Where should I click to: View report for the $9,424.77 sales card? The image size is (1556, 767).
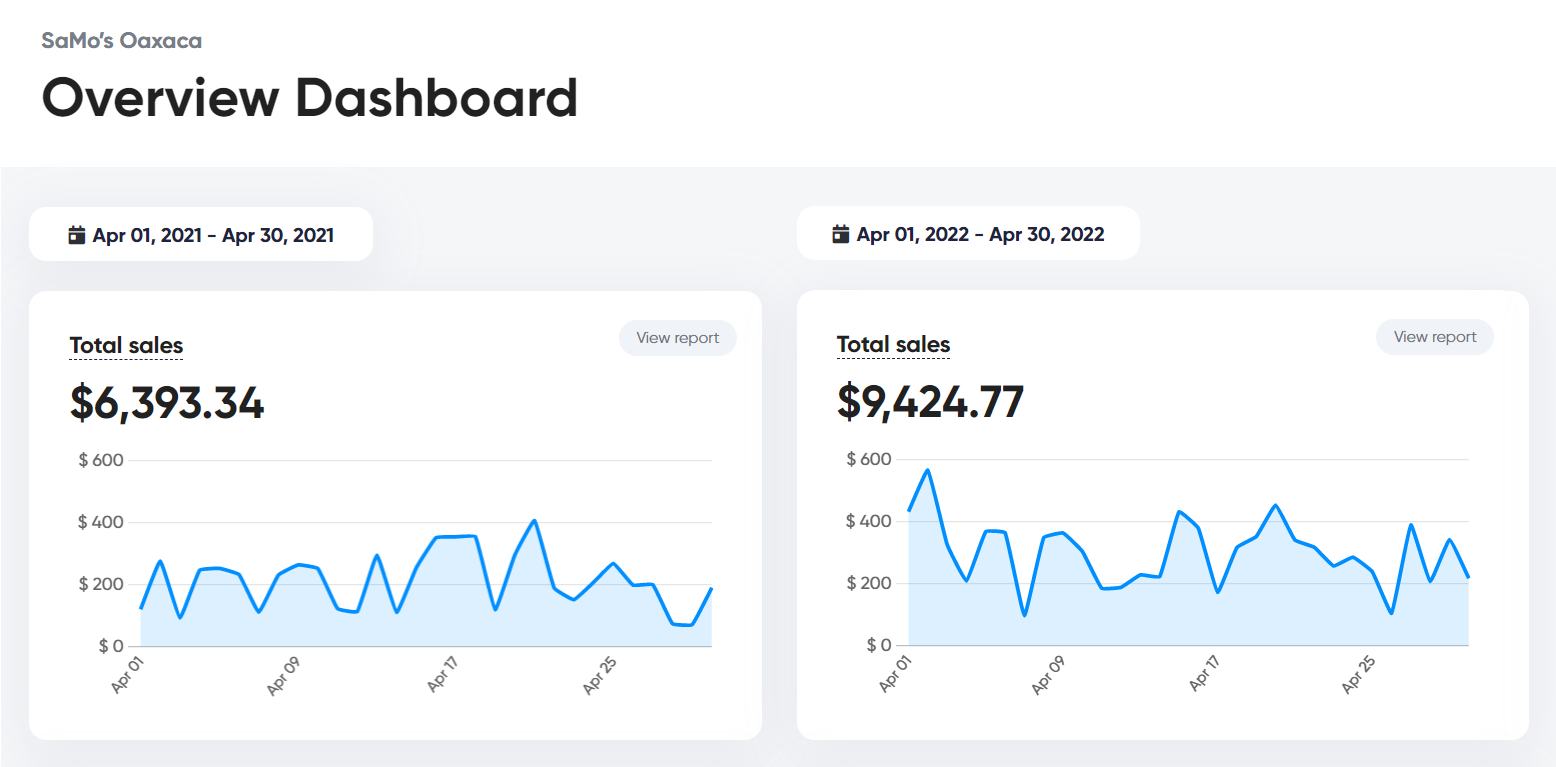1434,337
